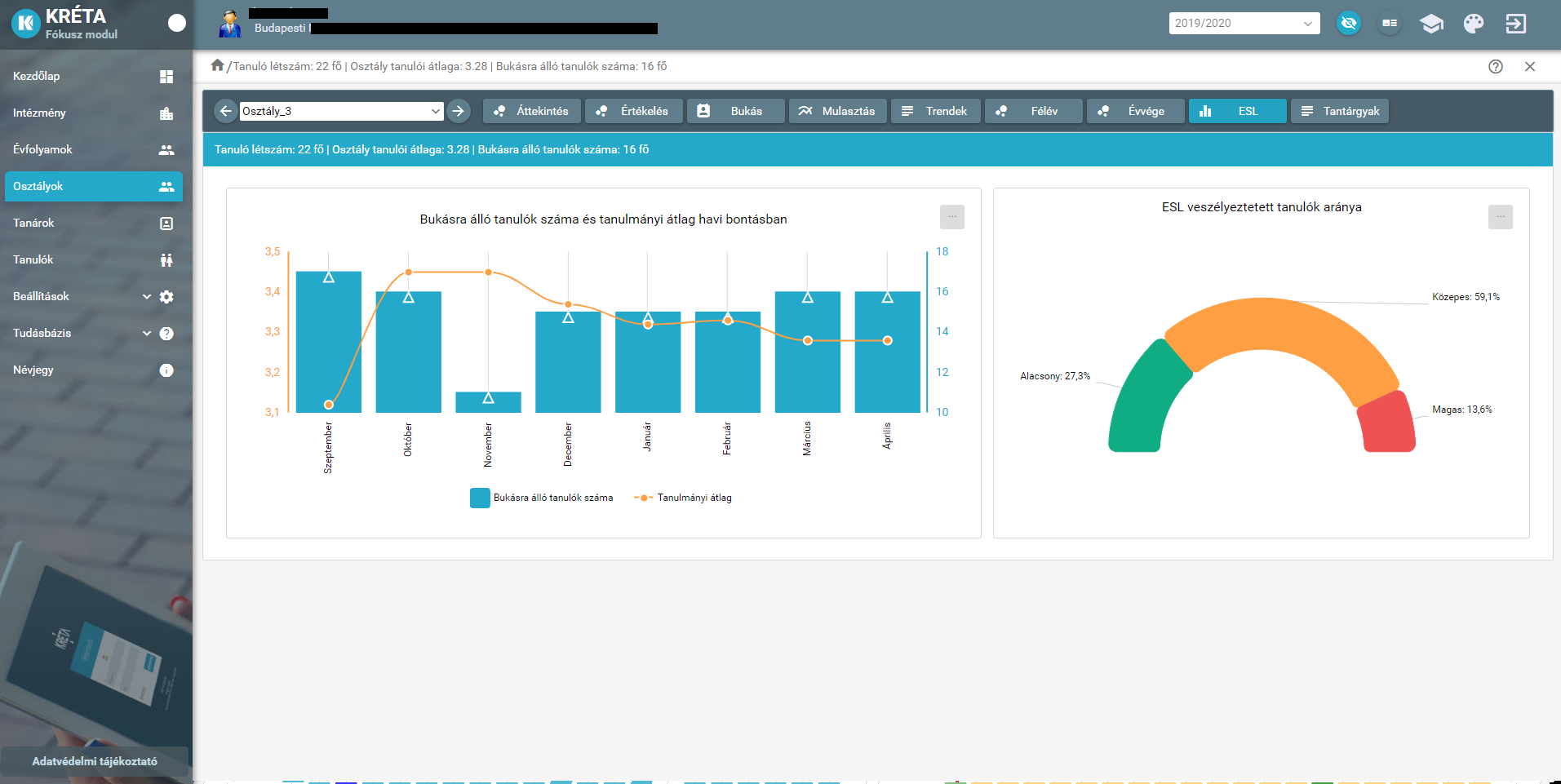Switch to Tantárgyak tab
The image size is (1561, 784).
click(x=1340, y=111)
